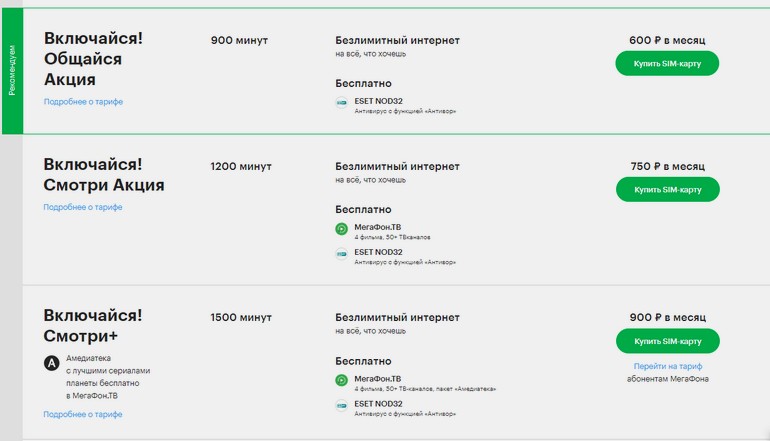Viewport: 770px width, 441px height.
Task: Click MegaFon.TV icon in Смотри+ tariff
Action: coord(341,380)
